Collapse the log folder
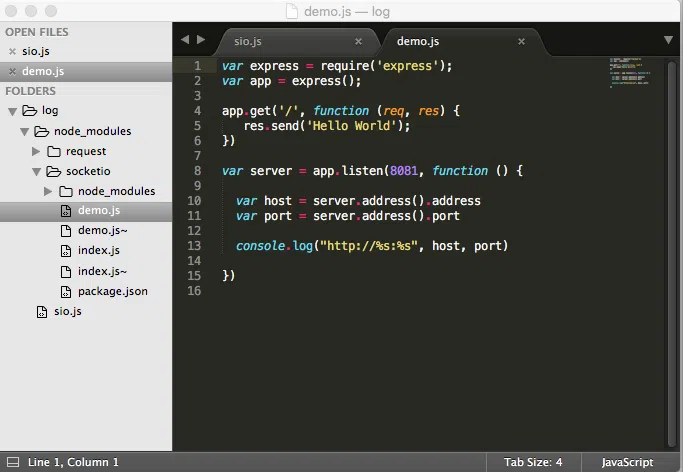 [x=13, y=111]
